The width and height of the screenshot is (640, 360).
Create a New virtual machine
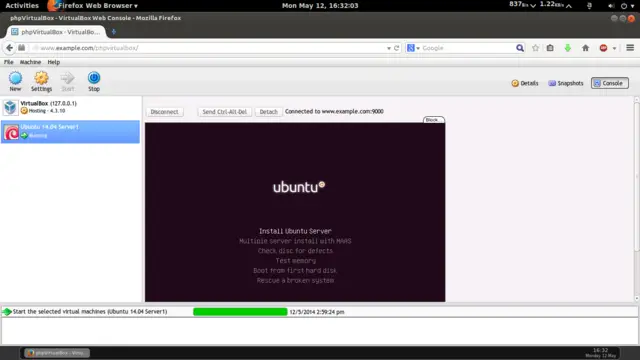(x=15, y=81)
